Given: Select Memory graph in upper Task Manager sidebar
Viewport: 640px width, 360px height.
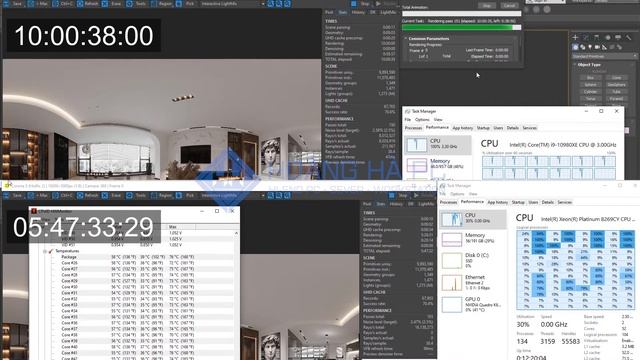Looking at the screenshot, I should click(x=438, y=164).
